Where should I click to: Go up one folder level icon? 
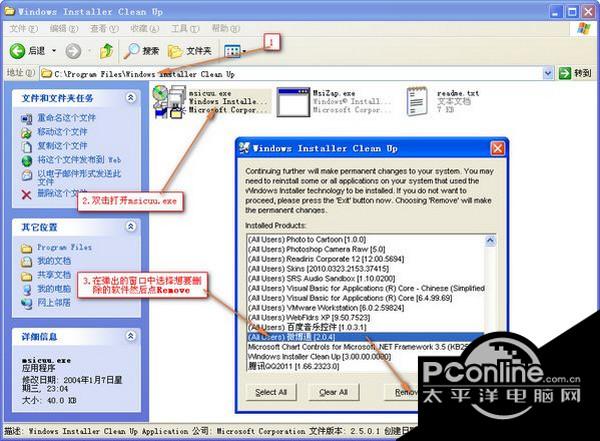(106, 51)
